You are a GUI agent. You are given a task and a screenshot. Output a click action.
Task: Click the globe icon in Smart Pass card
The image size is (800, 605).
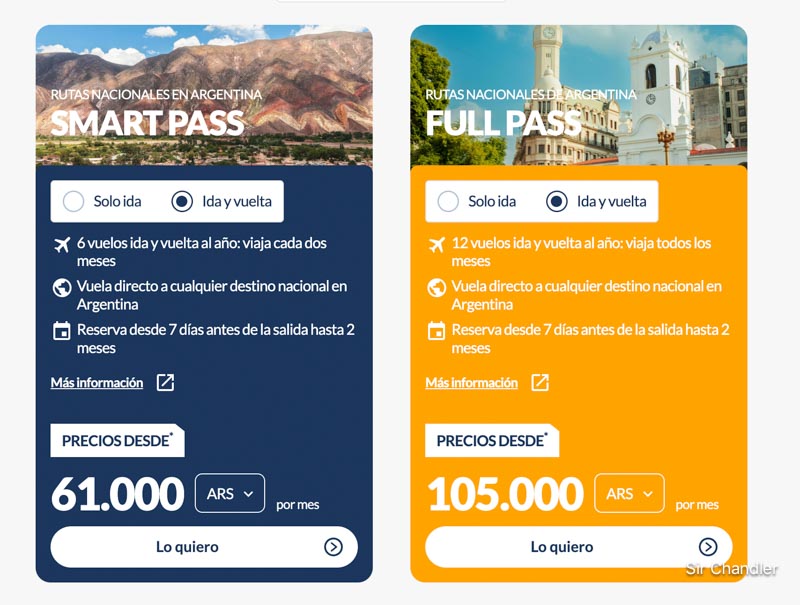coord(61,288)
